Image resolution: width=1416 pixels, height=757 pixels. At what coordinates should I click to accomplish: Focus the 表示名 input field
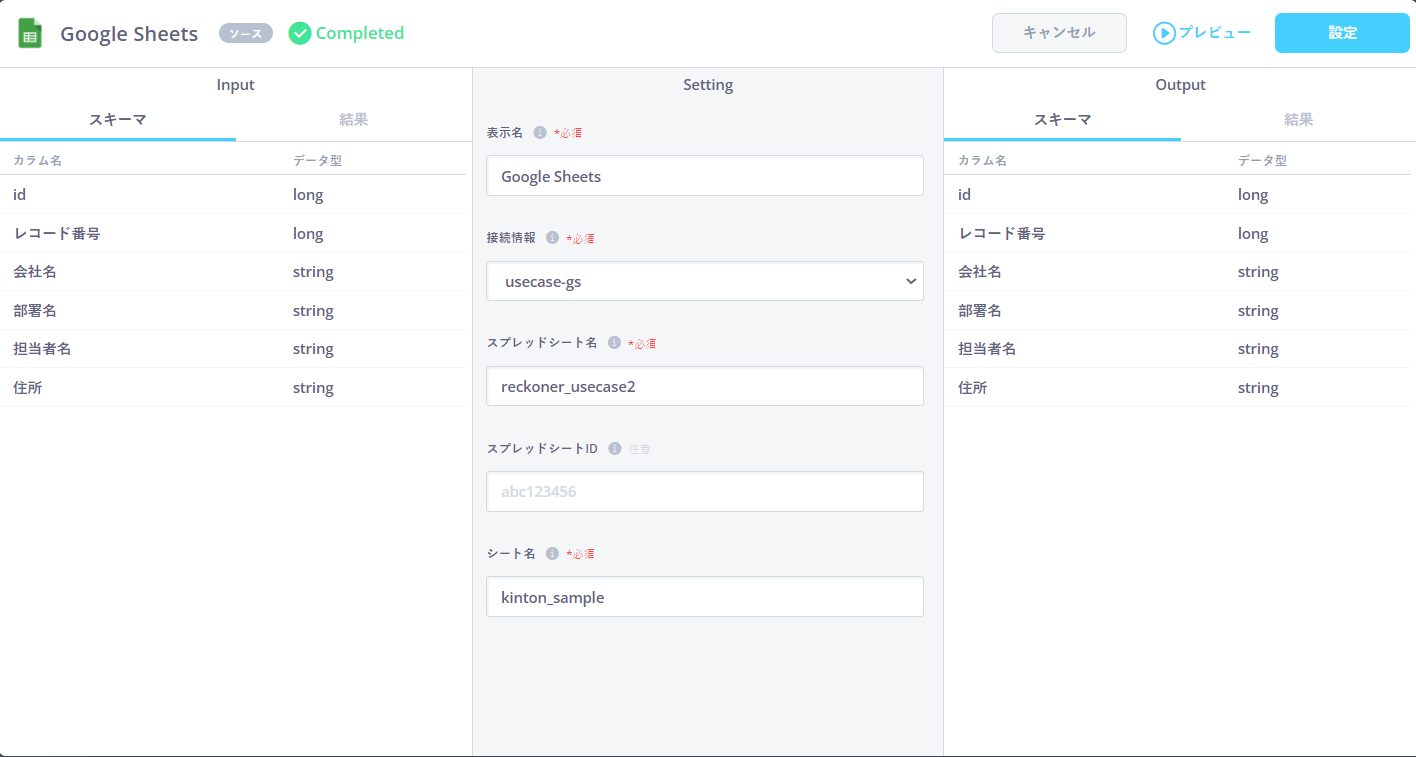click(705, 176)
